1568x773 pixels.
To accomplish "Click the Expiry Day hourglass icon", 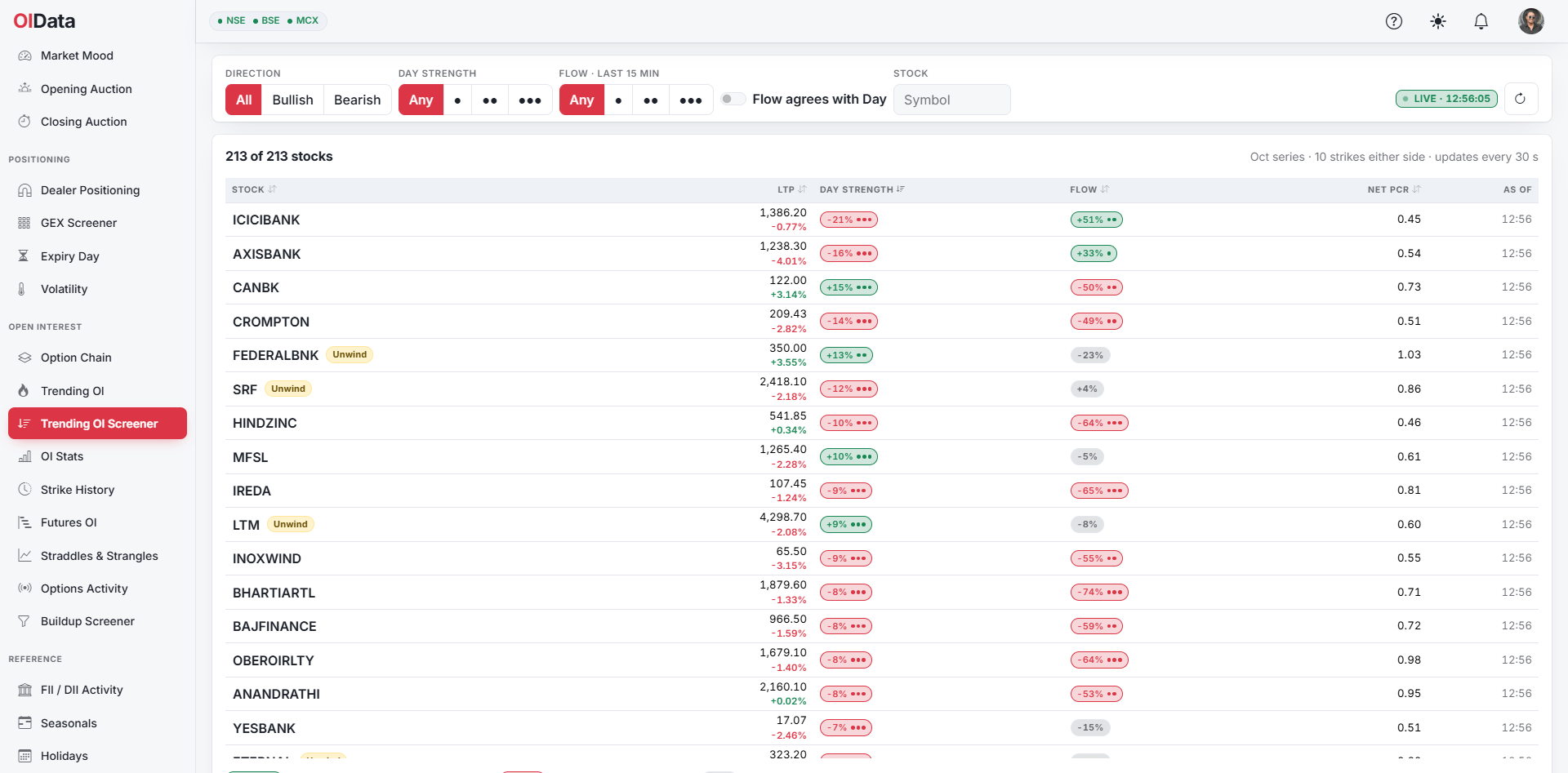I will 24,255.
